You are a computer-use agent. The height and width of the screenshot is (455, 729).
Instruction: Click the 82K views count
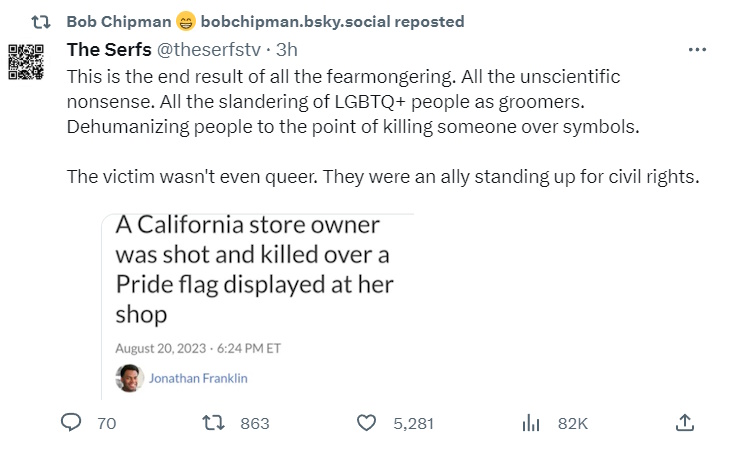click(573, 423)
